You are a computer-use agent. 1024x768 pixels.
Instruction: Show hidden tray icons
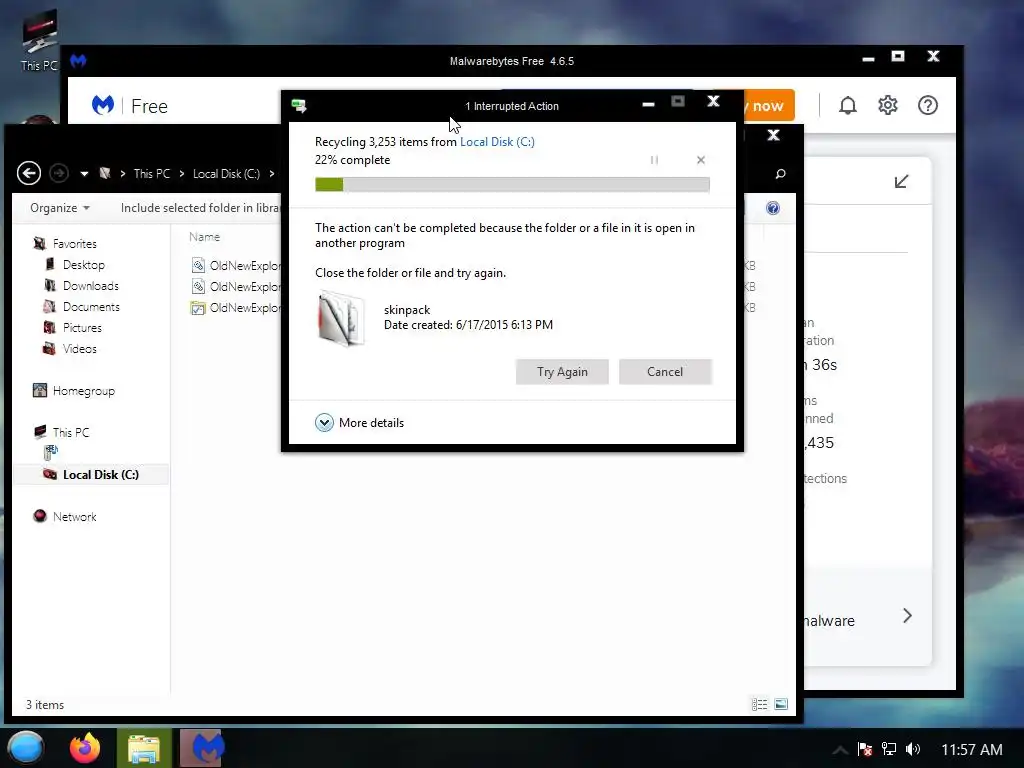tap(840, 750)
